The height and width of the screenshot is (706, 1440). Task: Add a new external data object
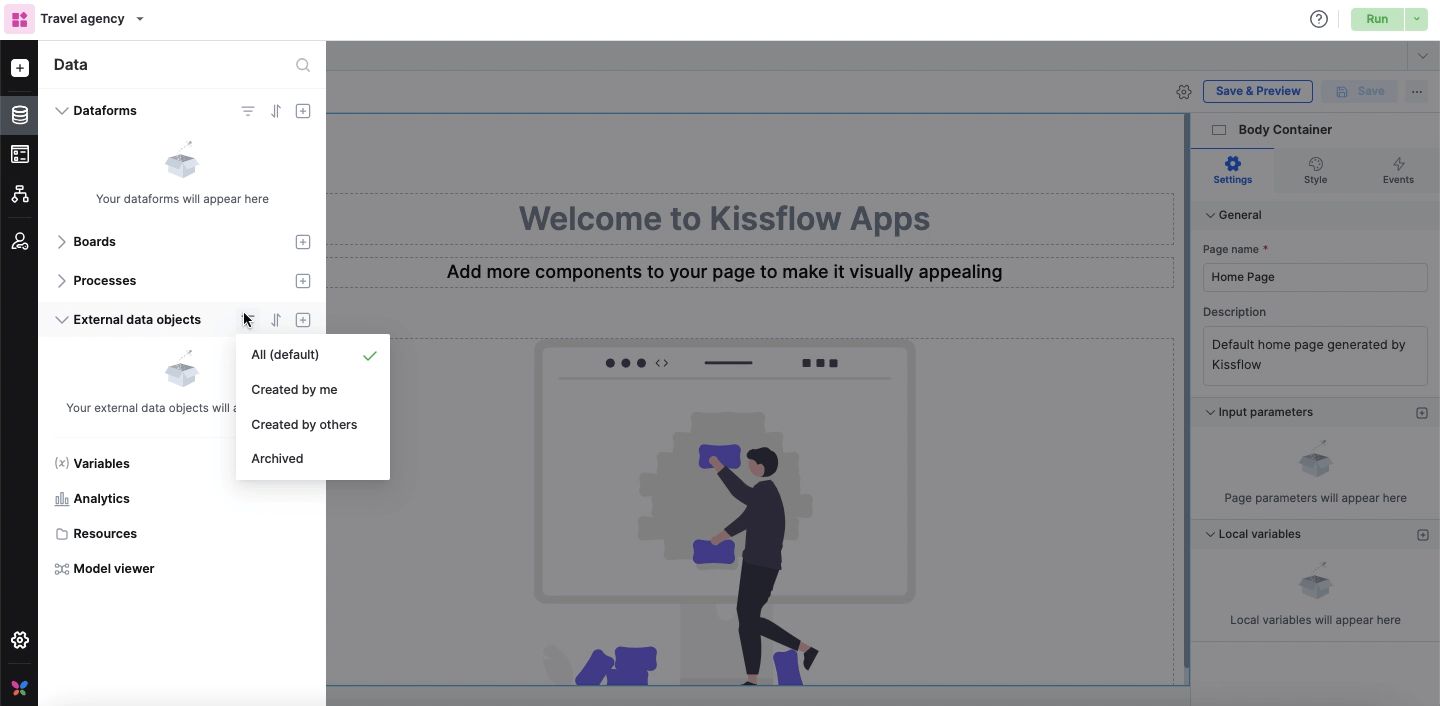[x=303, y=320]
